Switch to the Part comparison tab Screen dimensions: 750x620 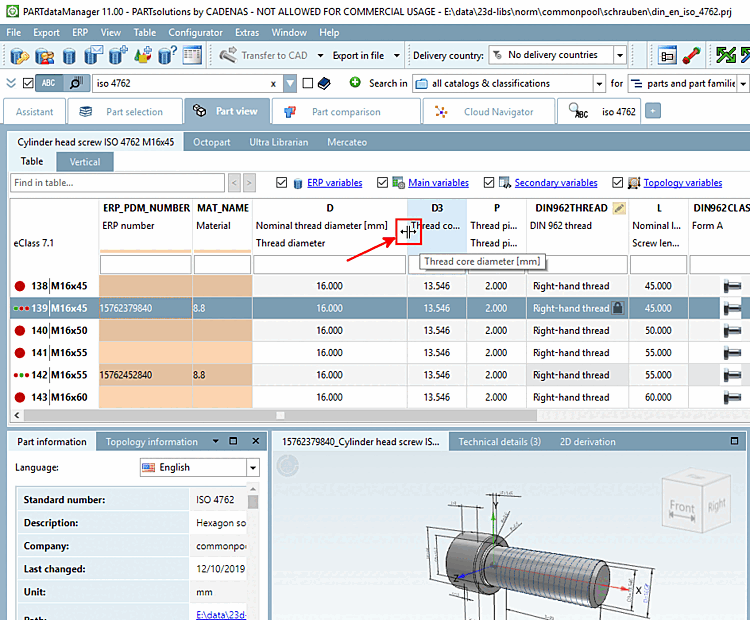pyautogui.click(x=346, y=112)
